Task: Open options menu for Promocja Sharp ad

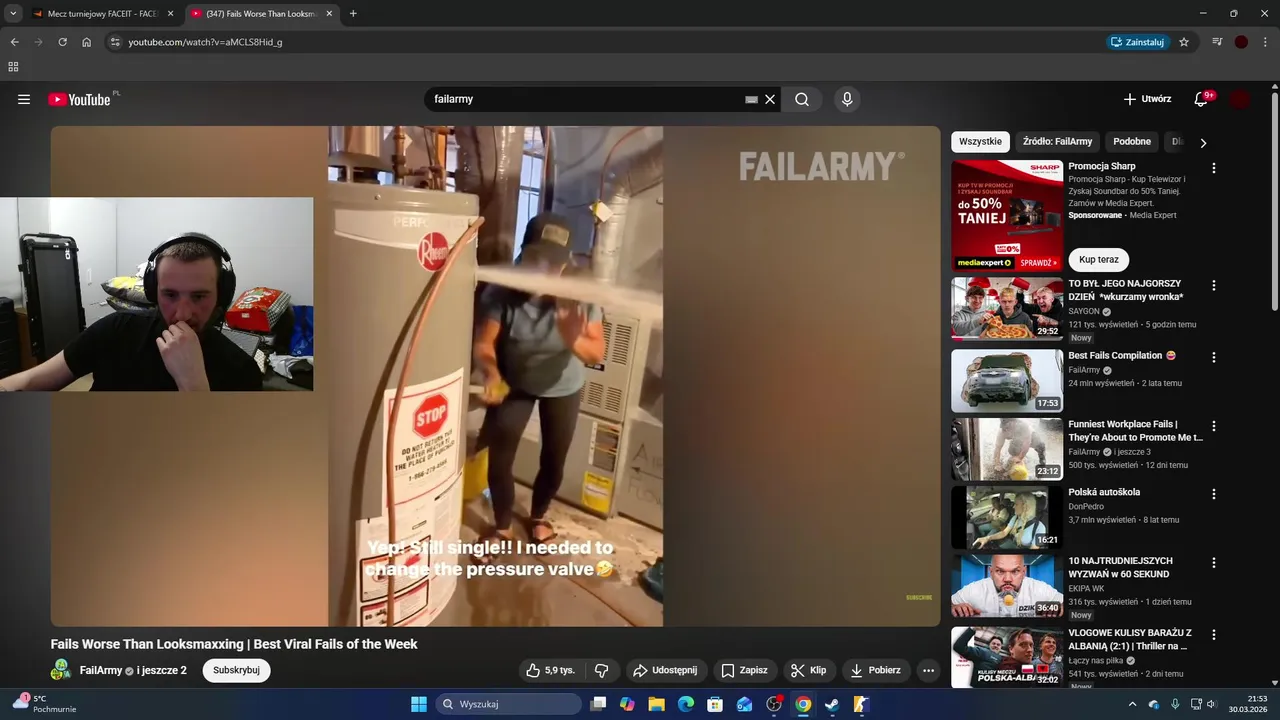Action: (1214, 168)
